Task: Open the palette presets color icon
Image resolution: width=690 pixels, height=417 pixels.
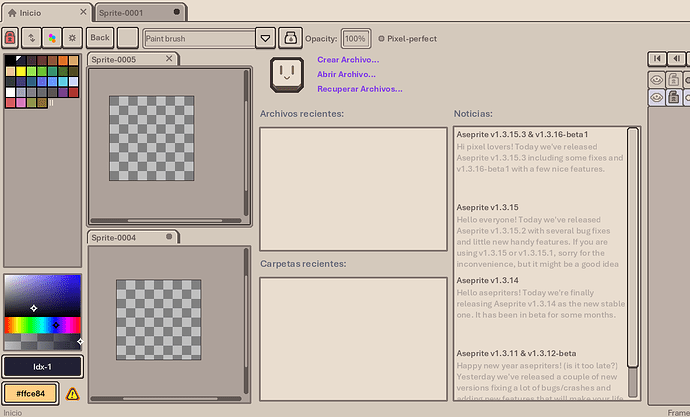Action: click(x=51, y=38)
